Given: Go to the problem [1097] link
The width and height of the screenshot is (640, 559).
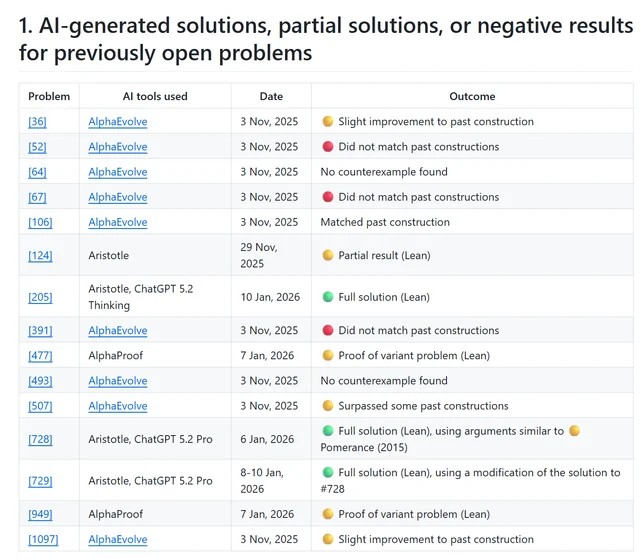Looking at the screenshot, I should point(43,540).
